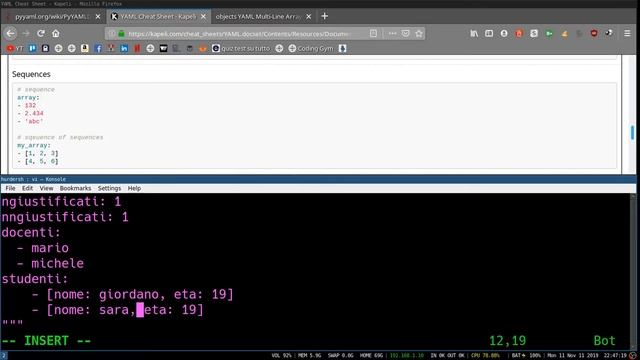Open the Konsole View menu
This screenshot has width=640, height=360.
[x=46, y=188]
